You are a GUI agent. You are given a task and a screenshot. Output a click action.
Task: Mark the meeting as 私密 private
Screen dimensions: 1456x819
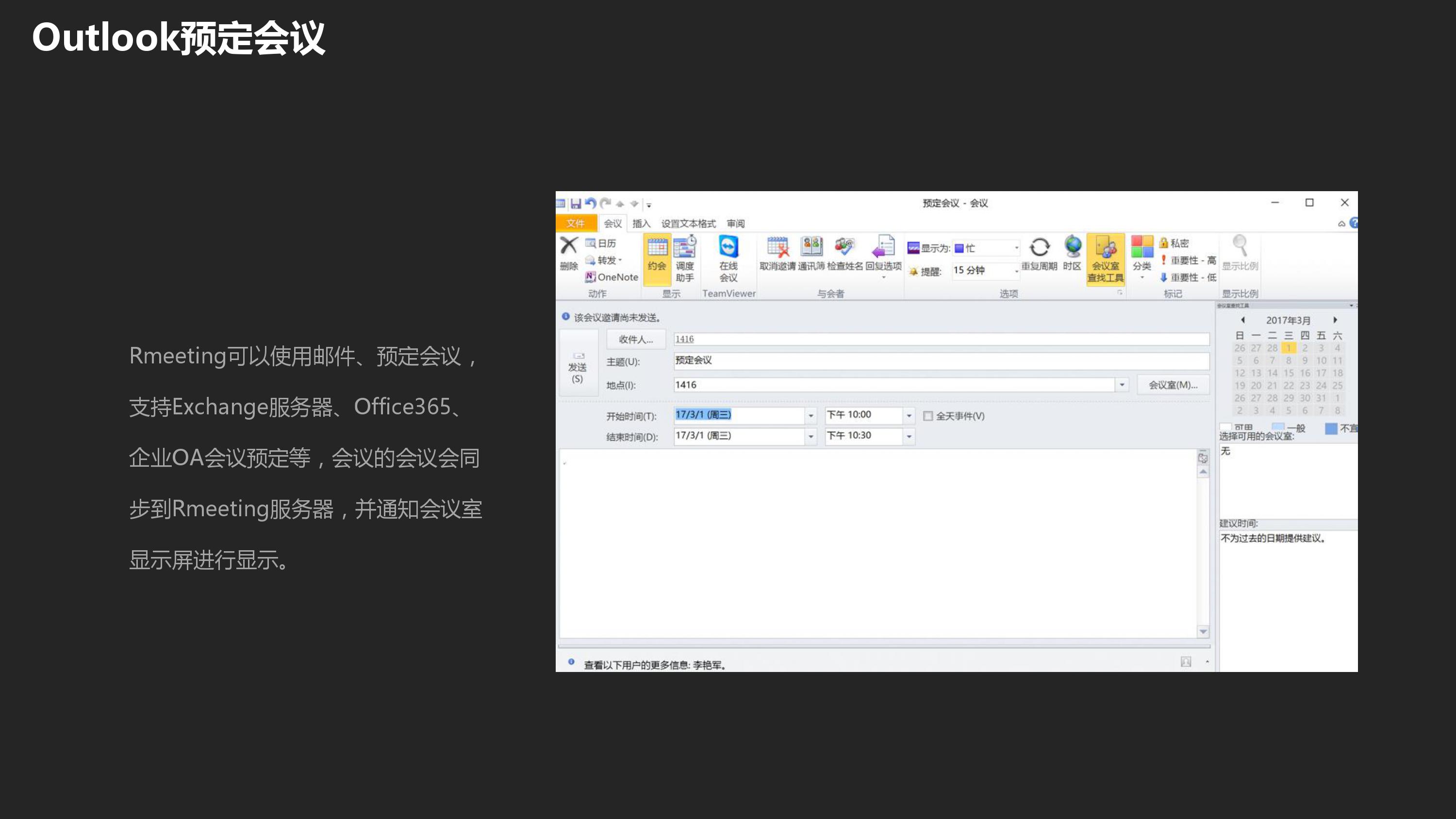coord(1174,243)
